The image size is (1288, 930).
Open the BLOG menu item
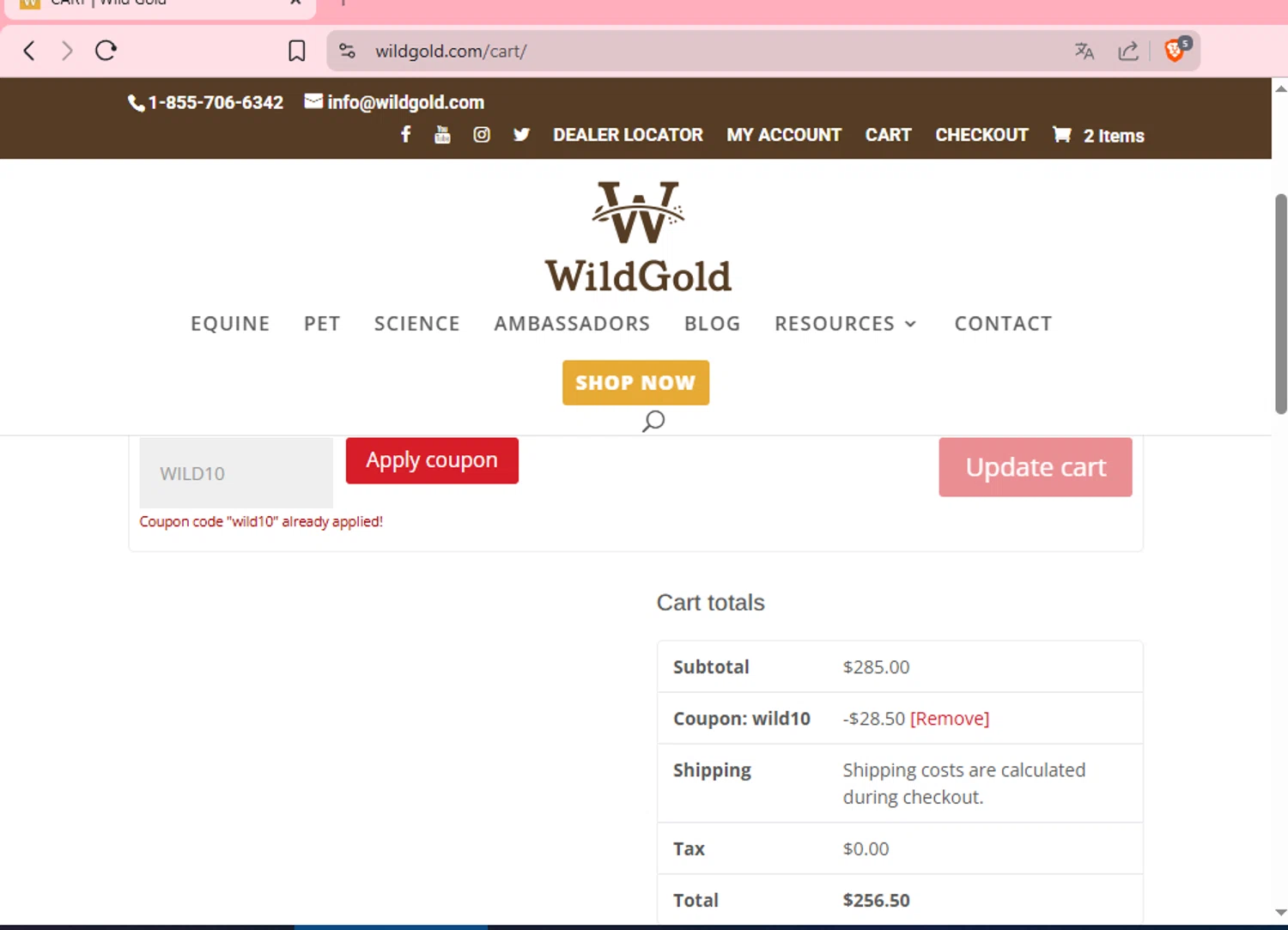[x=713, y=324]
